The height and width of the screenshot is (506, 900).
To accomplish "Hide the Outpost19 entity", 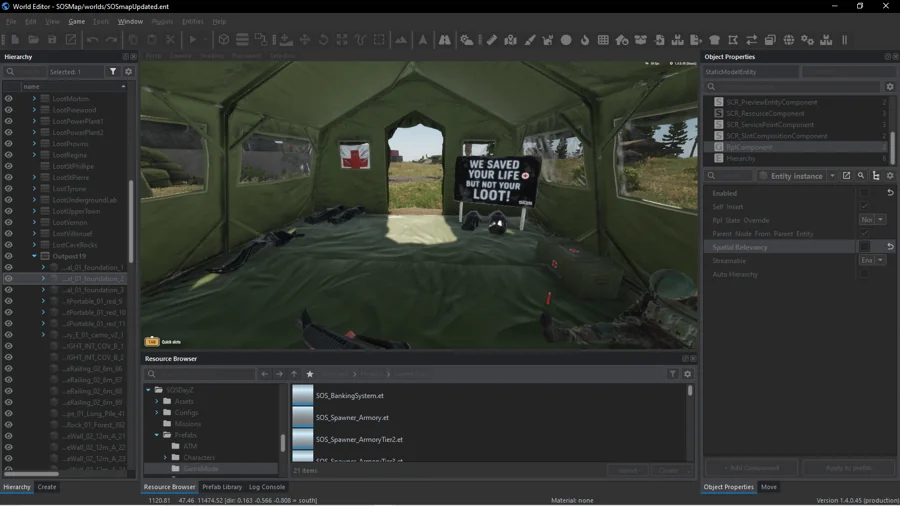I will pyautogui.click(x=9, y=256).
